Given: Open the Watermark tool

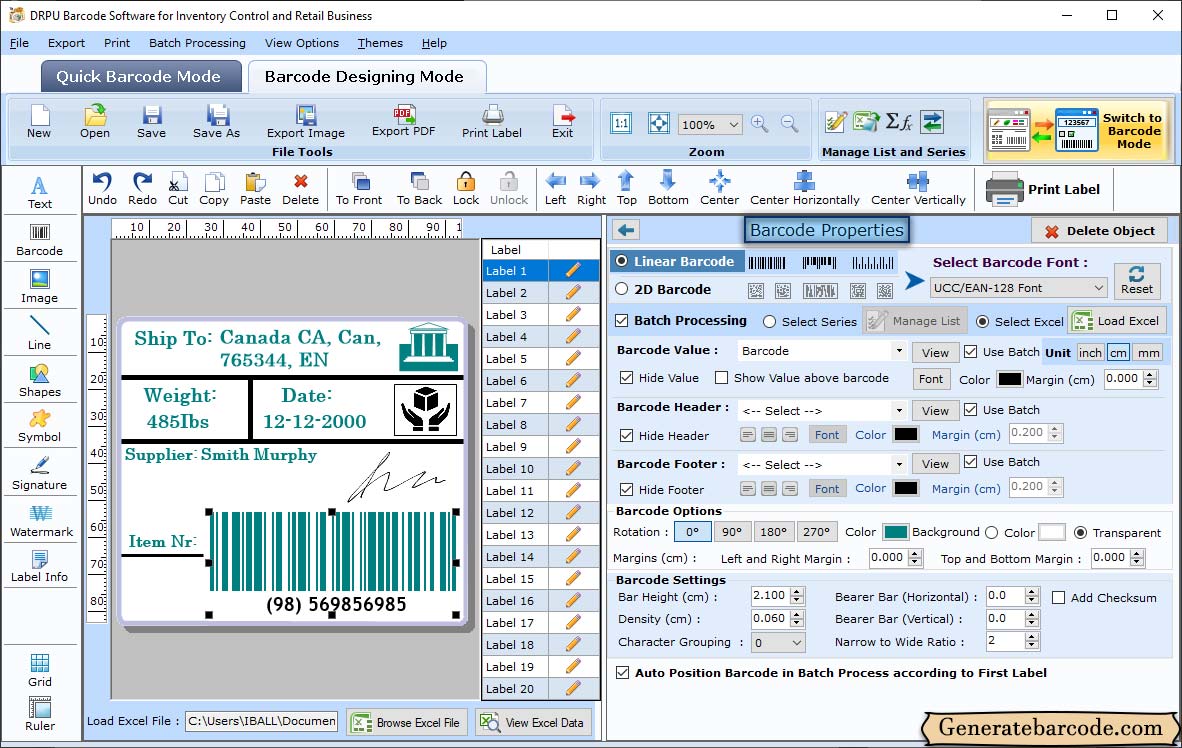Looking at the screenshot, I should [41, 521].
